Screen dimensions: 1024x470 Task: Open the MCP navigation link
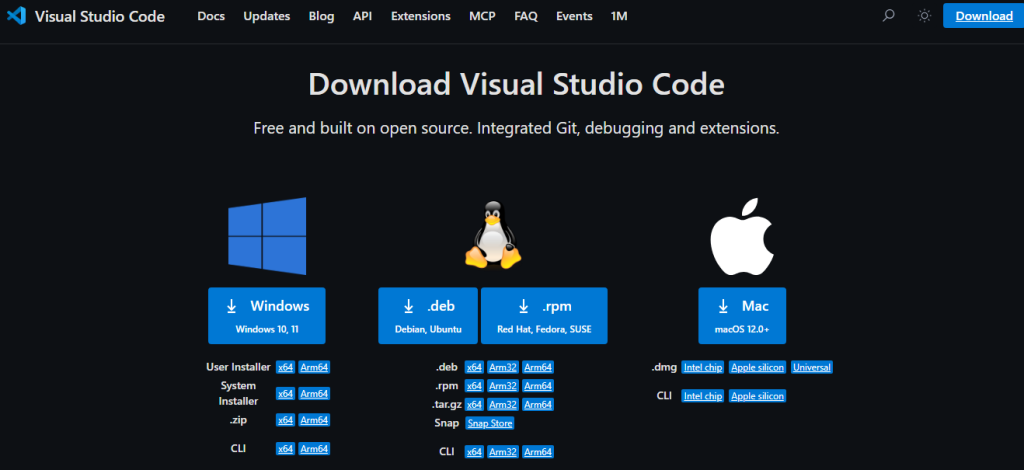pyautogui.click(x=482, y=16)
